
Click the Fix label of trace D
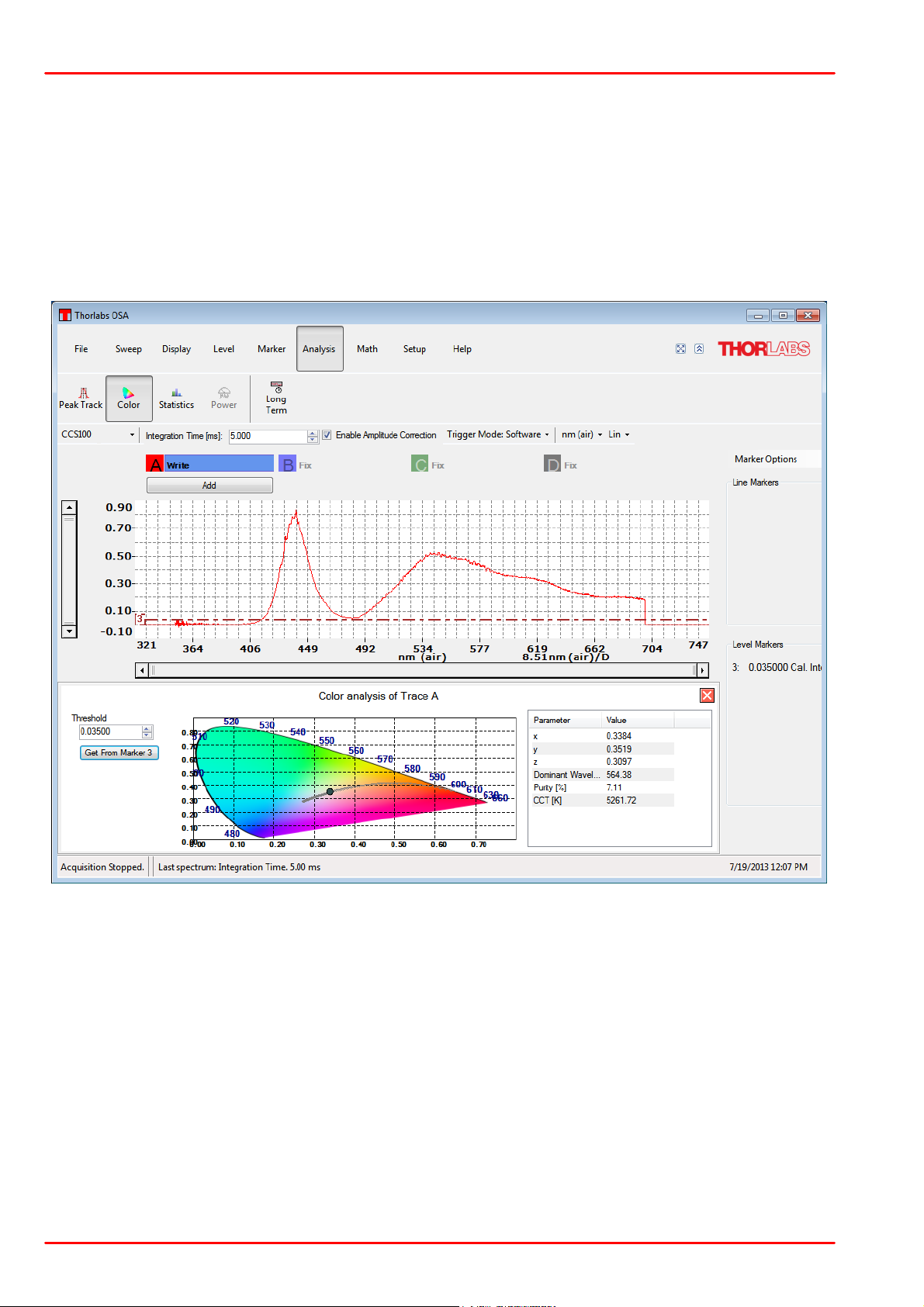(x=571, y=465)
